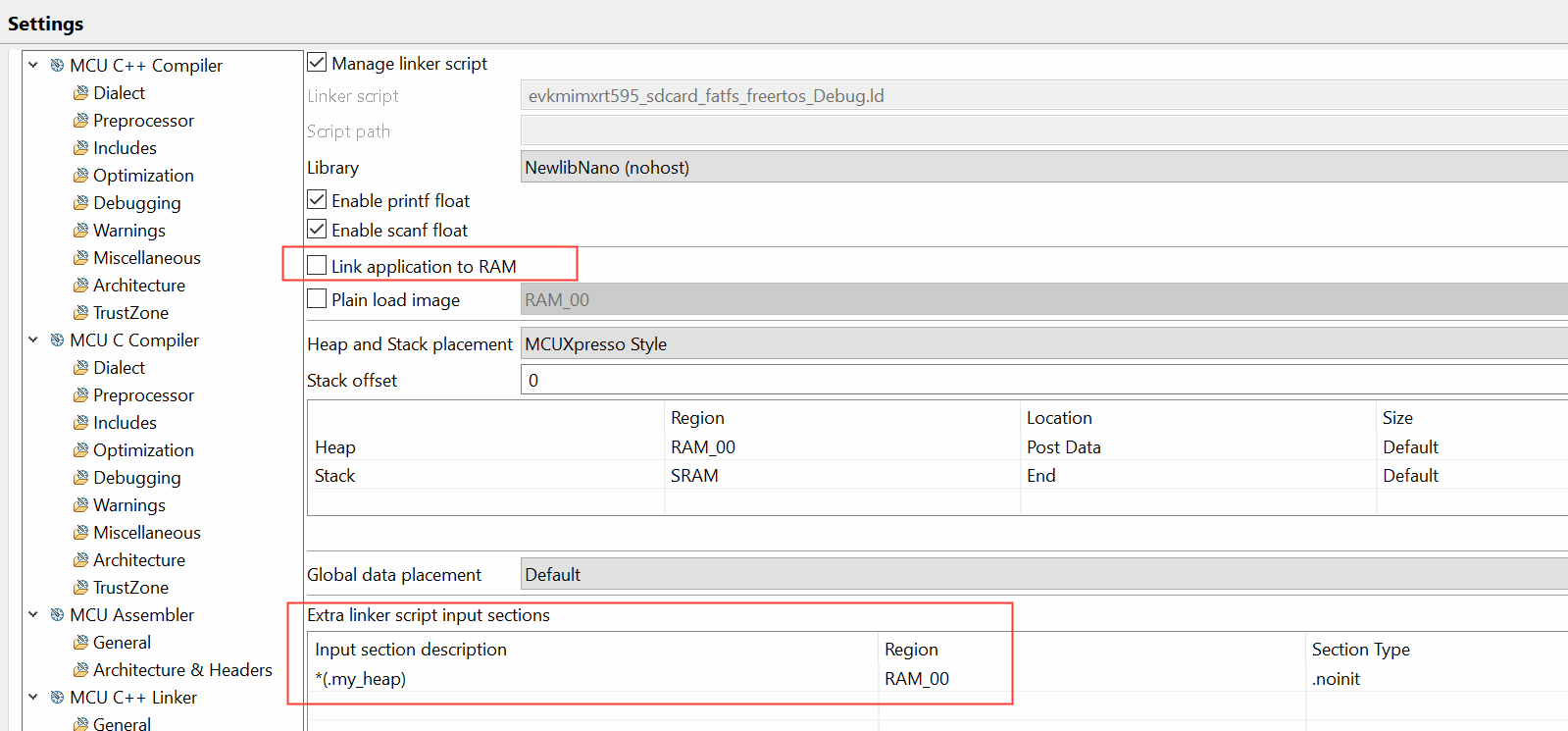Enable Link application to RAM
1568x731 pixels.
[x=317, y=266]
